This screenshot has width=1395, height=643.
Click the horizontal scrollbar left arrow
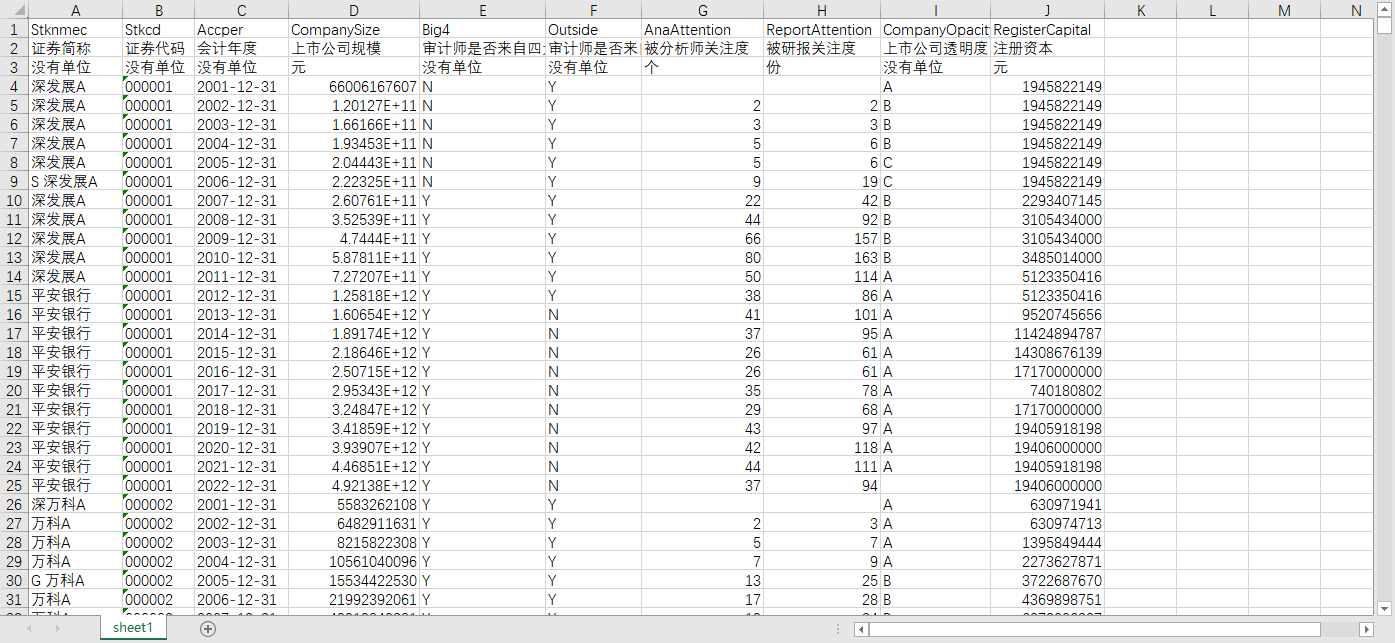[862, 629]
